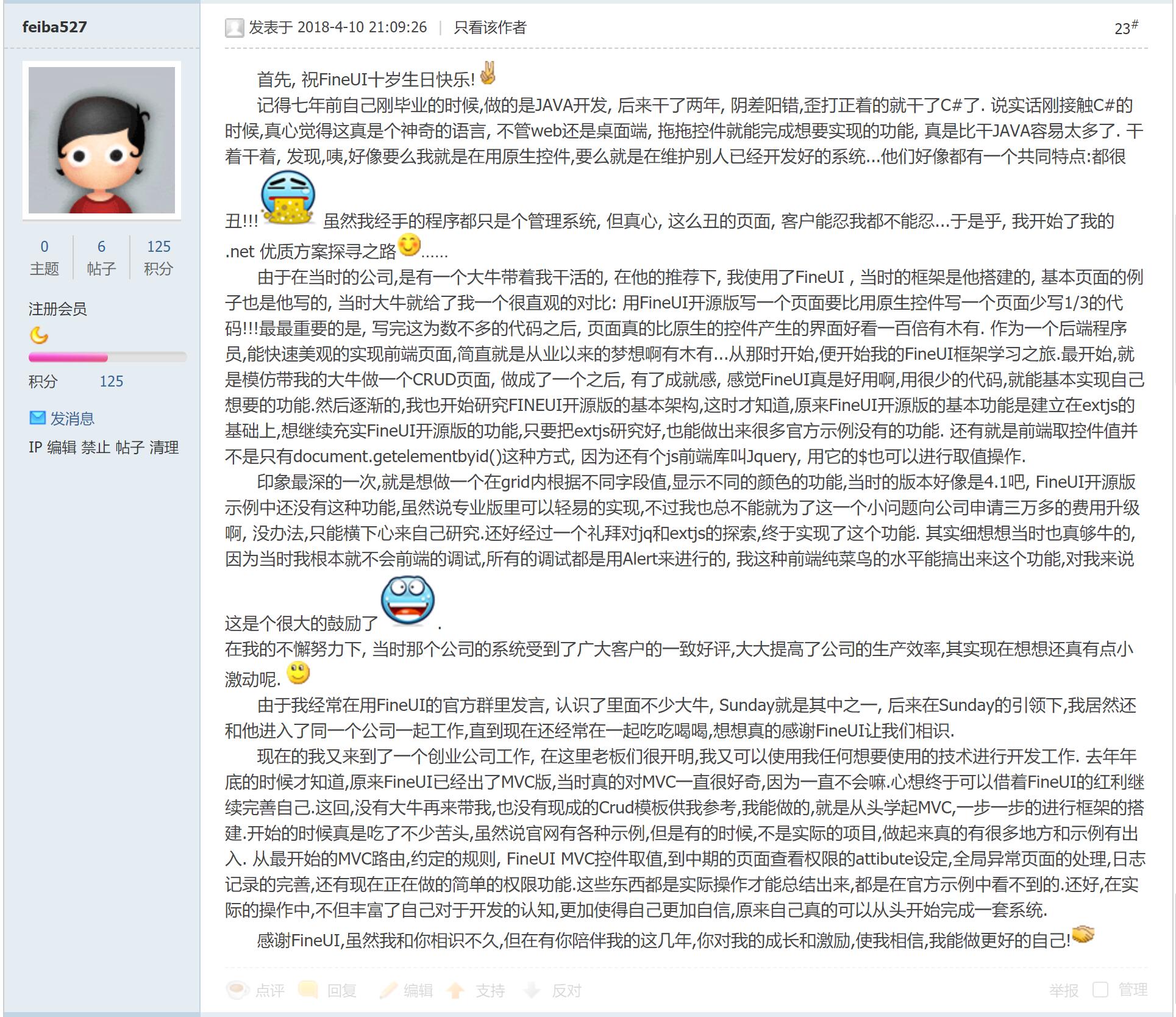Click the victory hand emoji after the birthday greeting
Viewport: 1176px width, 1017px height.
coord(487,73)
